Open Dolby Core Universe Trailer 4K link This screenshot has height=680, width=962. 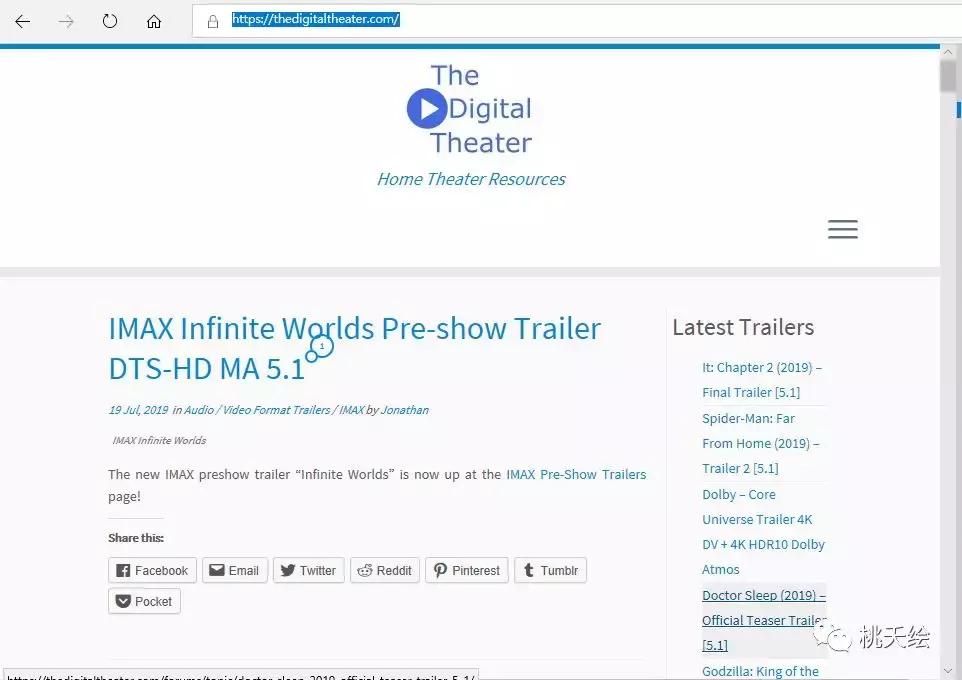(763, 531)
